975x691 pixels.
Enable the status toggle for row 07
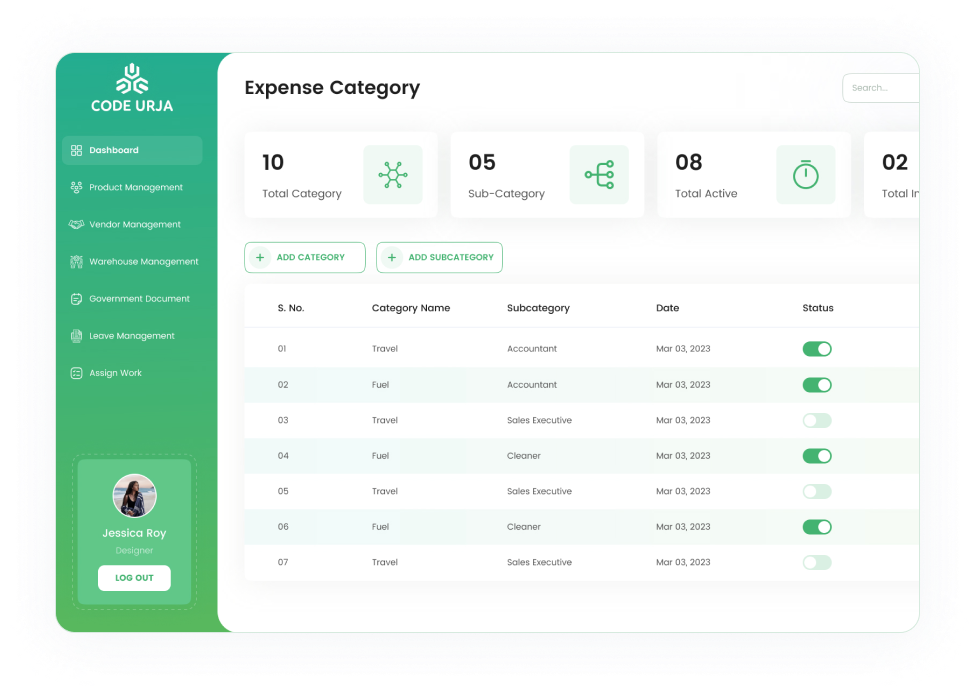click(x=817, y=562)
